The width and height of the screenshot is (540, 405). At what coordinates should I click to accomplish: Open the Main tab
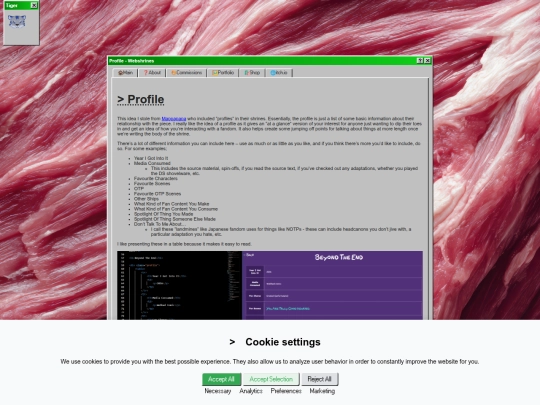(125, 73)
